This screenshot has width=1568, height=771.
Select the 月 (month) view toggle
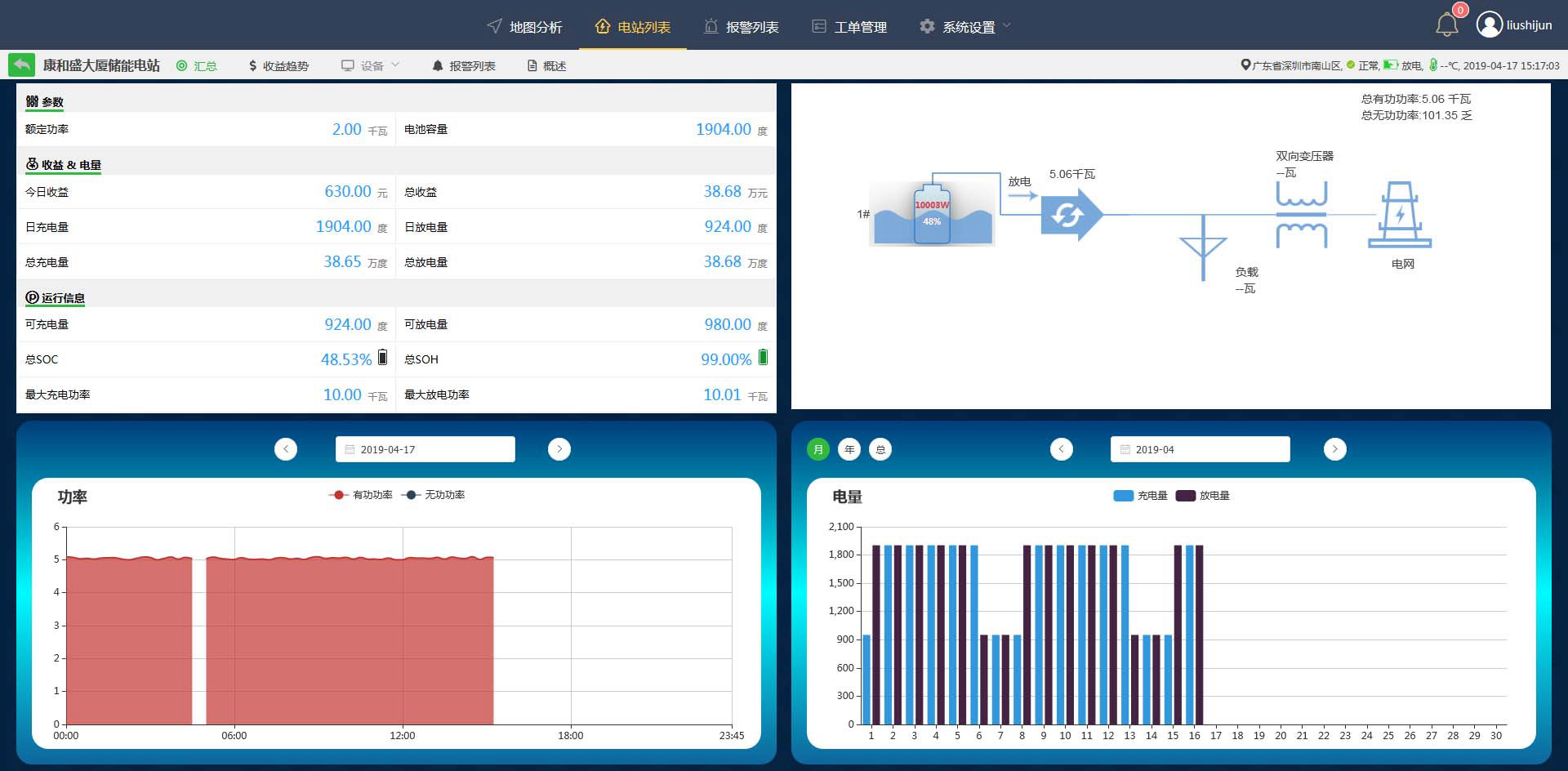[818, 449]
